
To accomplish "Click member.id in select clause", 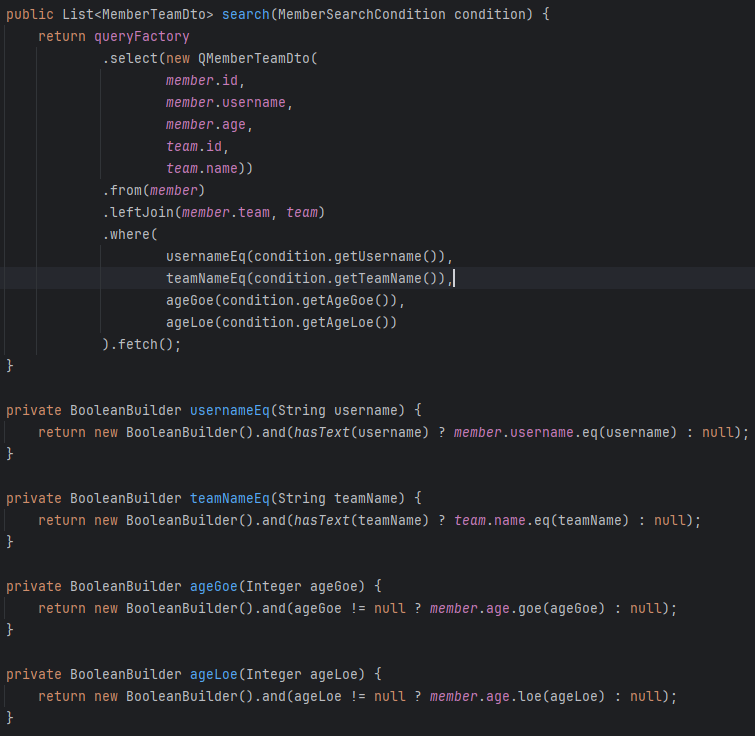I will click(202, 80).
